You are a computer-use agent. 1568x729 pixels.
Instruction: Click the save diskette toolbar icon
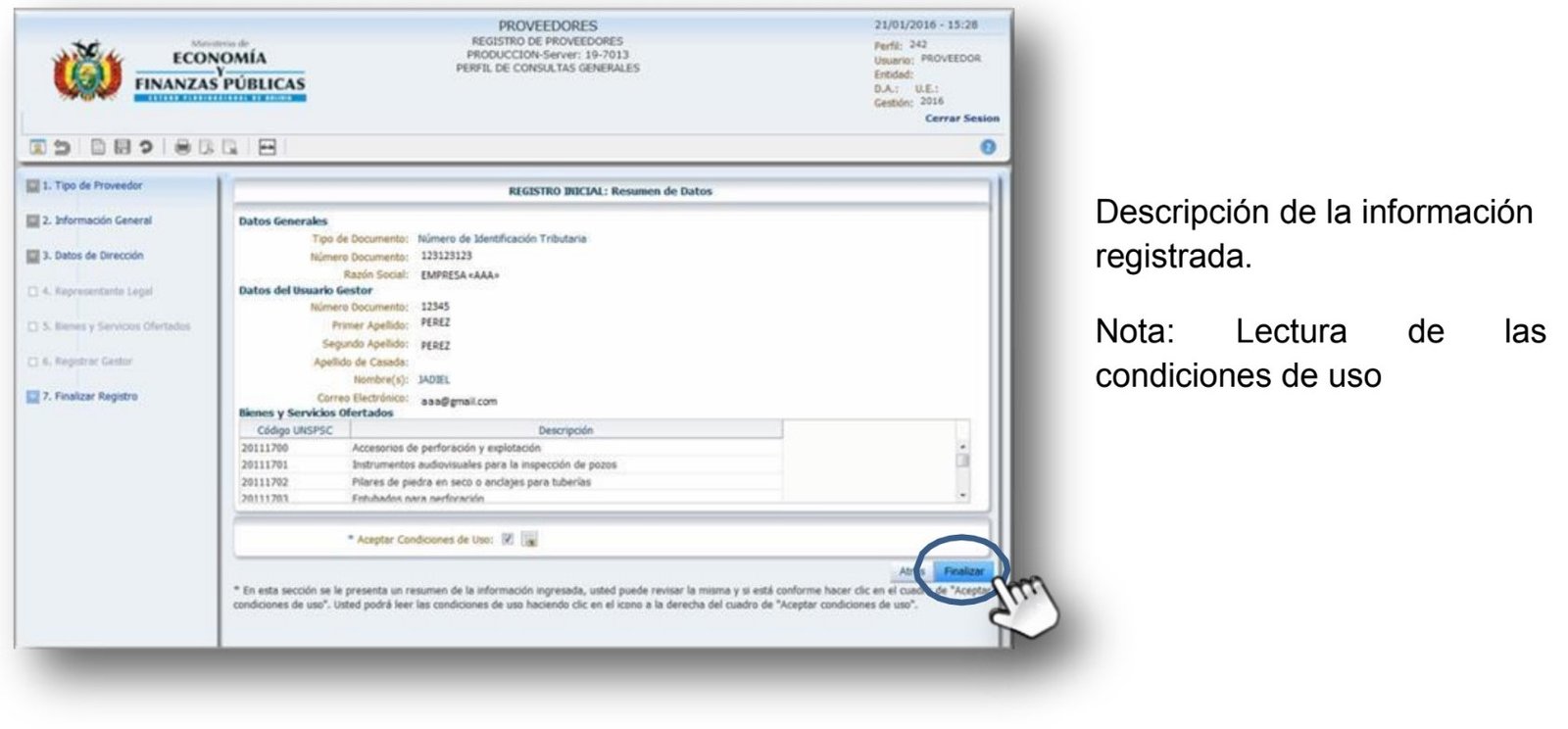coord(122,147)
